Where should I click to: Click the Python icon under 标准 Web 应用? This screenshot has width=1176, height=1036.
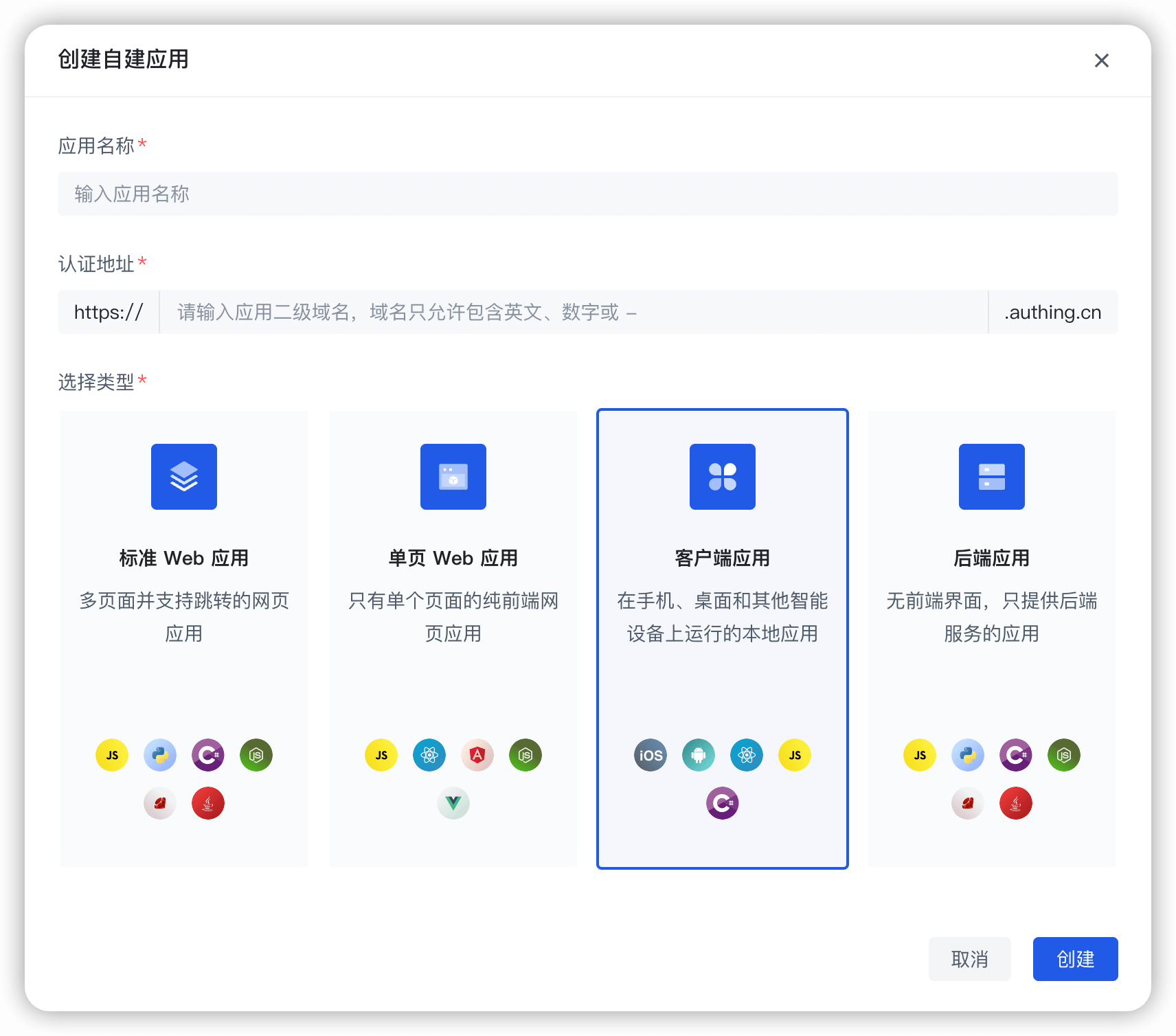160,755
